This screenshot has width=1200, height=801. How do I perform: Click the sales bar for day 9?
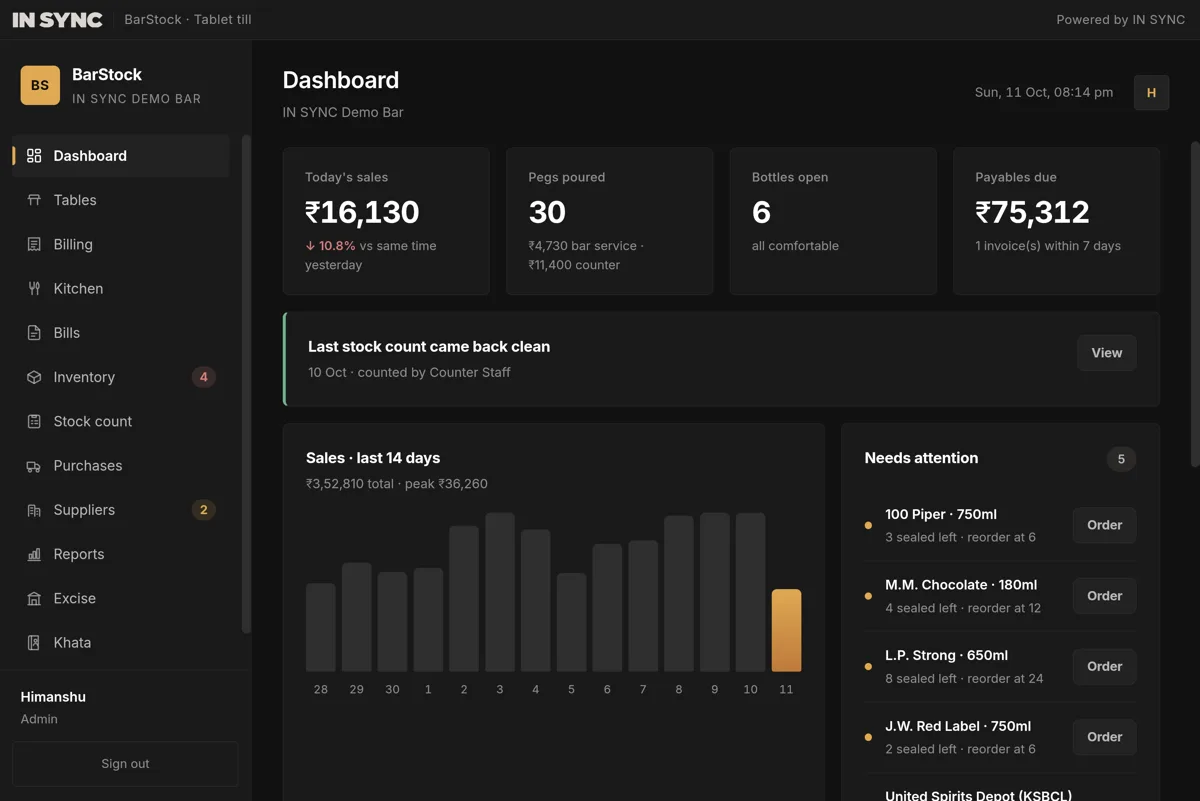[x=715, y=592]
